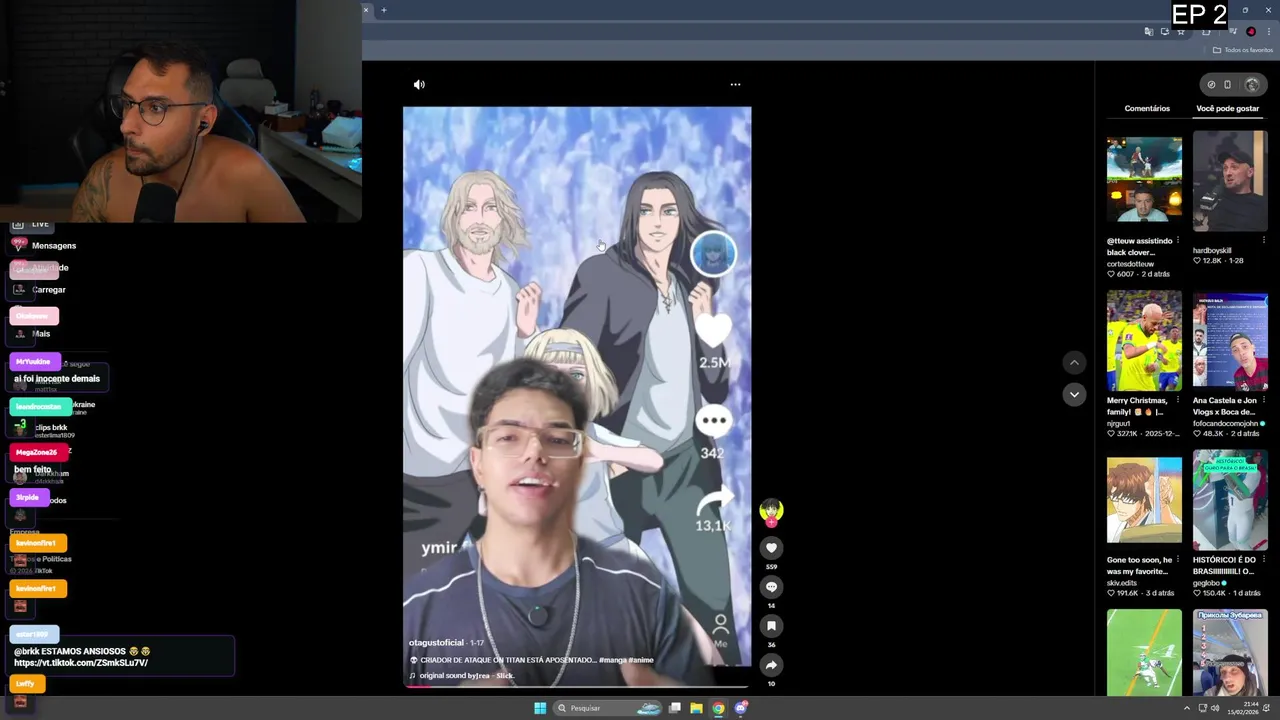Open options menu for Merry Christmas video
Screen dimensions: 1280x720
point(1178,400)
